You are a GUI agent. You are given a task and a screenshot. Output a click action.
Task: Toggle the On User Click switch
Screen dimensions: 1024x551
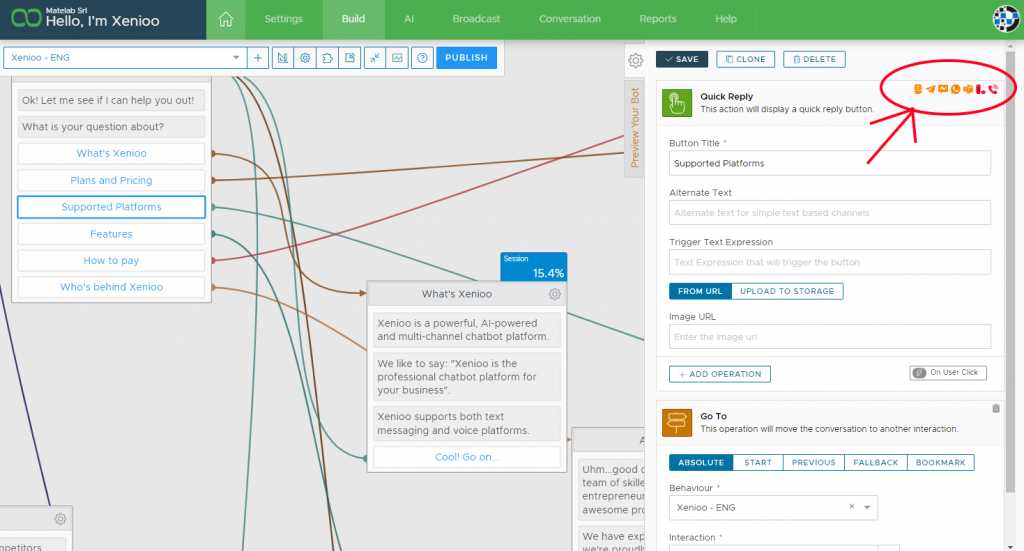pyautogui.click(x=948, y=373)
